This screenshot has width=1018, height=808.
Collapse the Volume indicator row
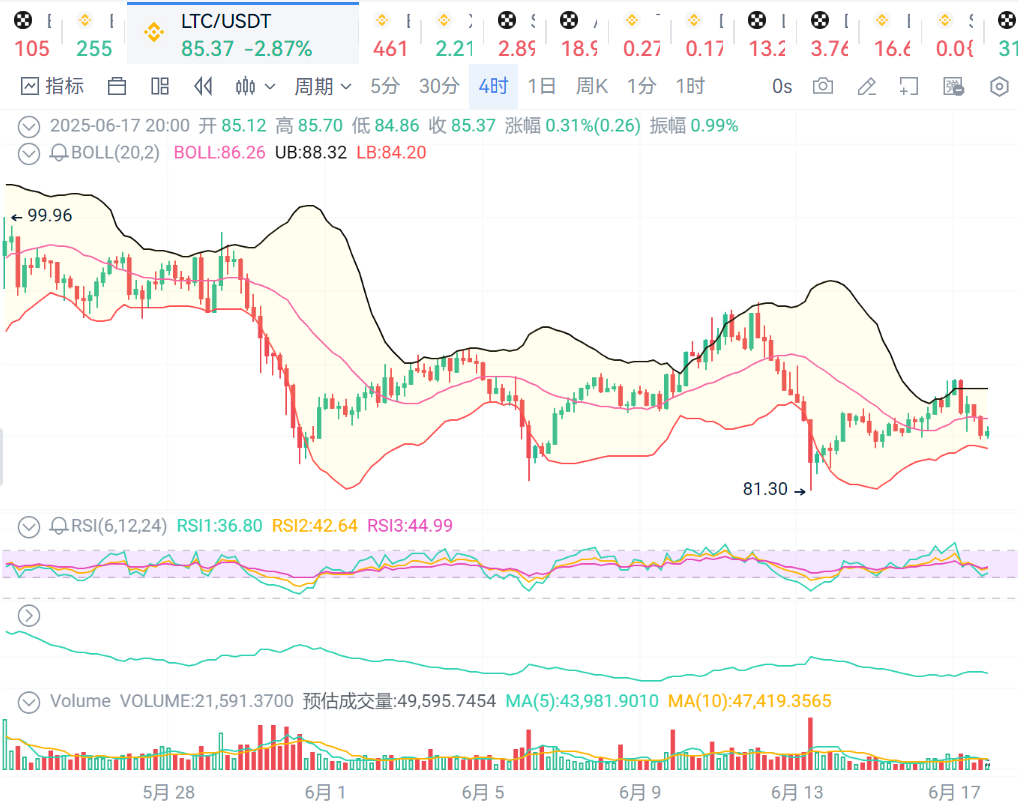coord(29,702)
